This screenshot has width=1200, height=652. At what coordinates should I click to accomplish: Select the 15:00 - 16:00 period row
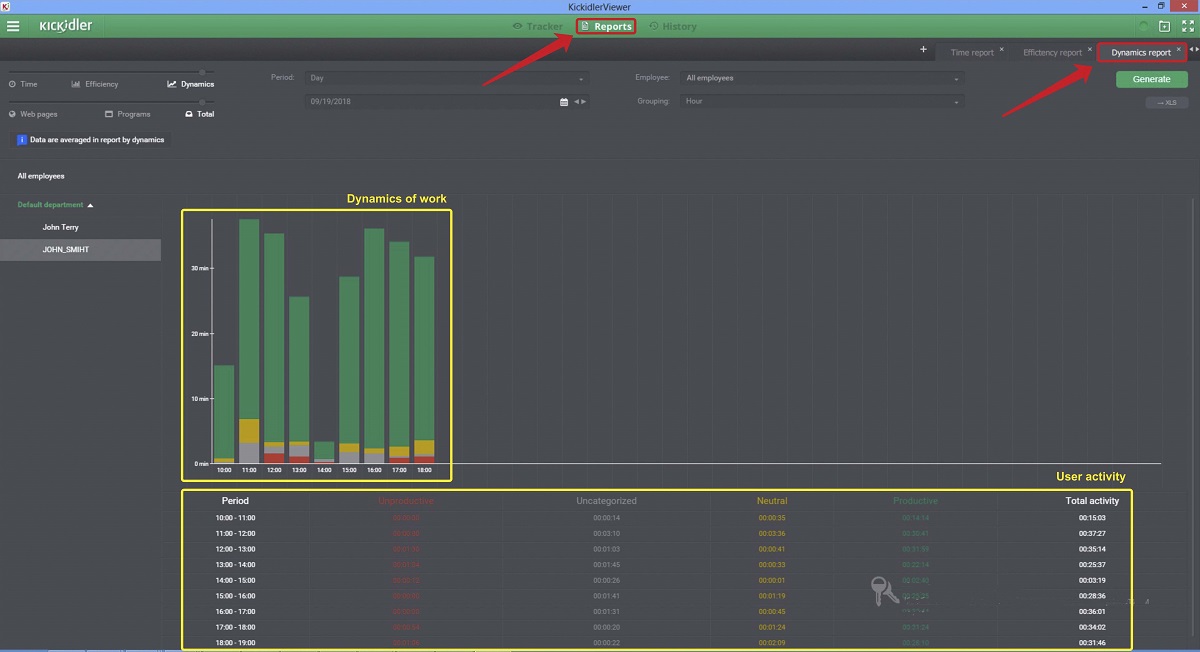657,596
